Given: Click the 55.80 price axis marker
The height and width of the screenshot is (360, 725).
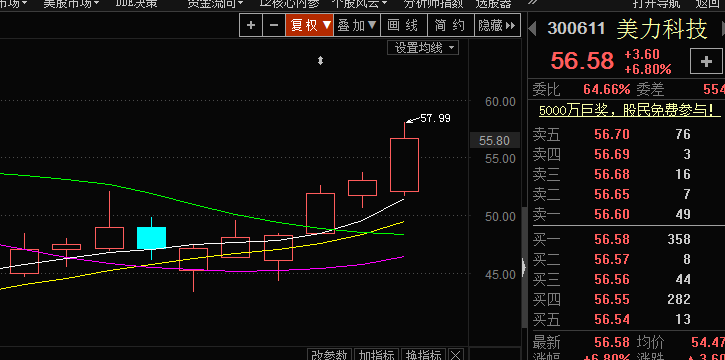Looking at the screenshot, I should (x=494, y=140).
